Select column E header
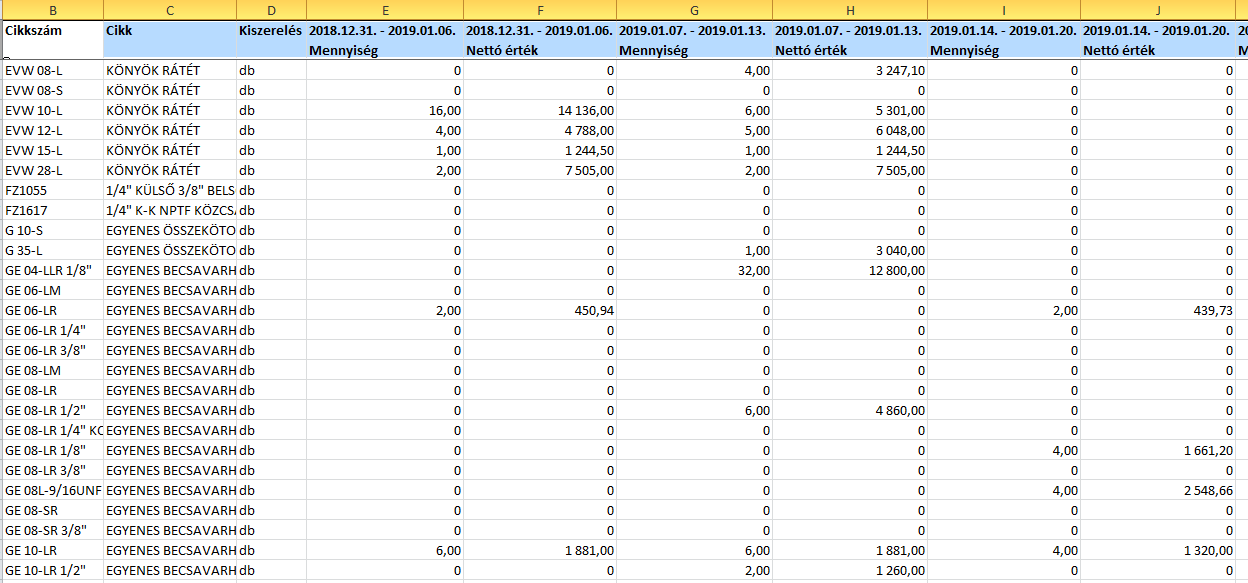This screenshot has height=583, width=1248. click(x=384, y=10)
